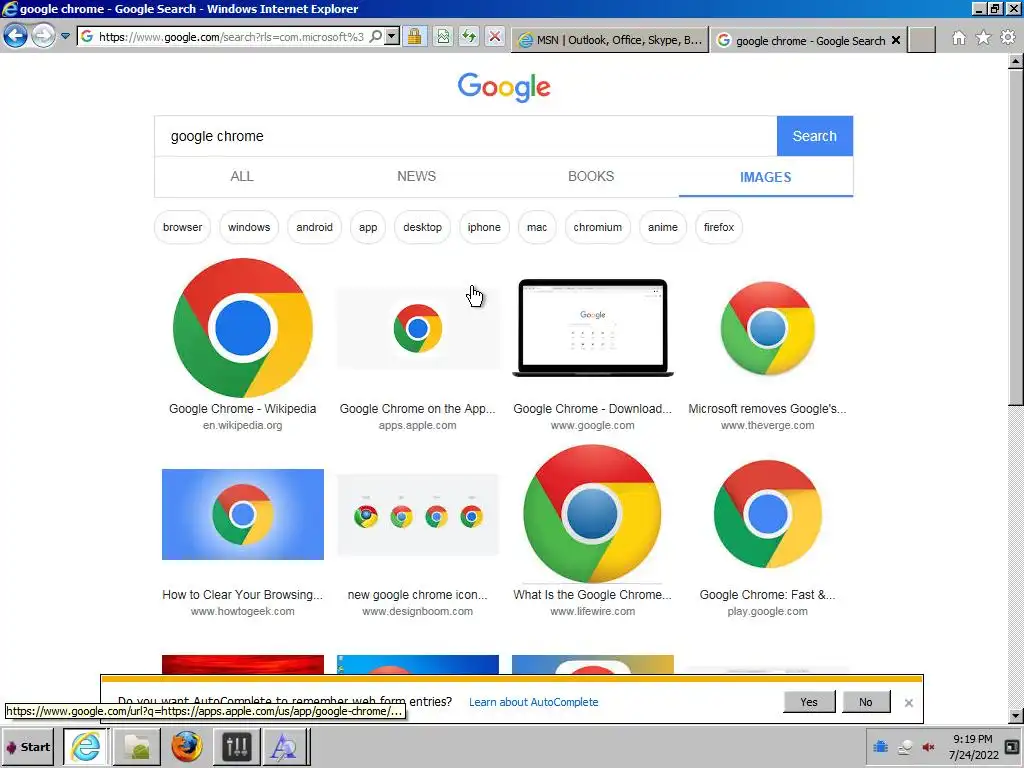The height and width of the screenshot is (768, 1024).
Task: Filter images by the browser chip
Action: [182, 227]
